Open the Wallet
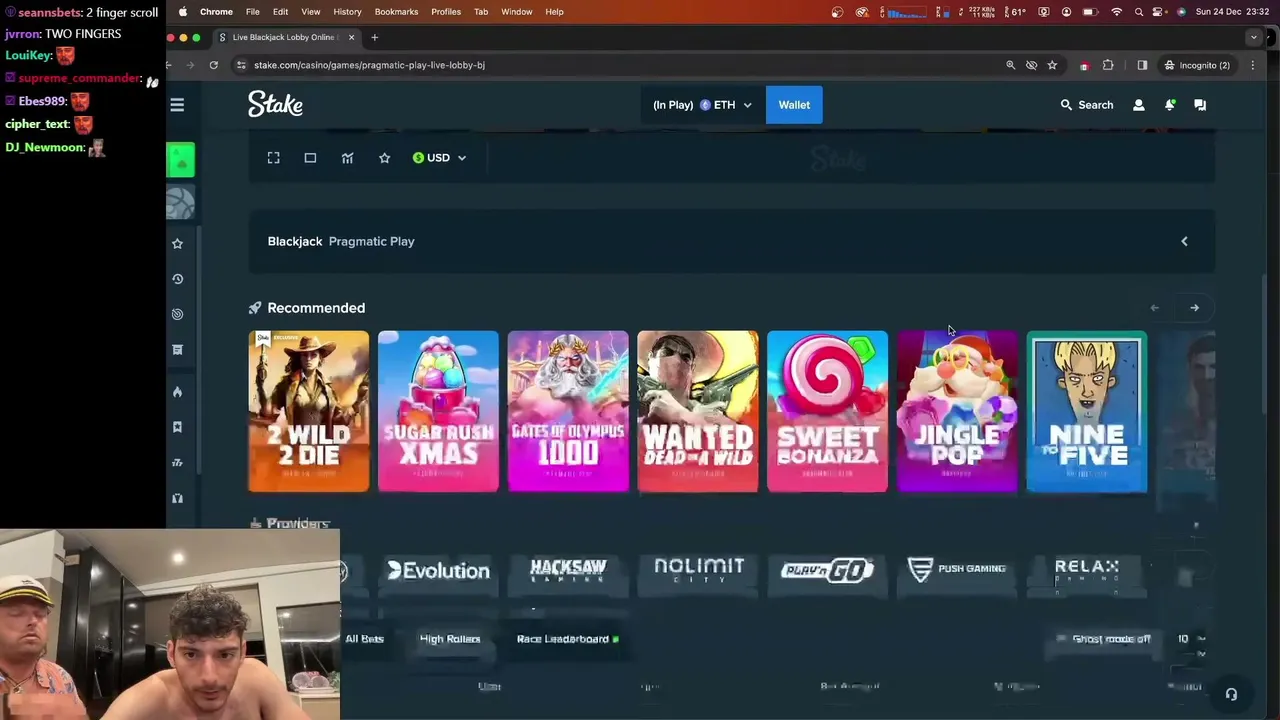The width and height of the screenshot is (1280, 720). point(794,105)
